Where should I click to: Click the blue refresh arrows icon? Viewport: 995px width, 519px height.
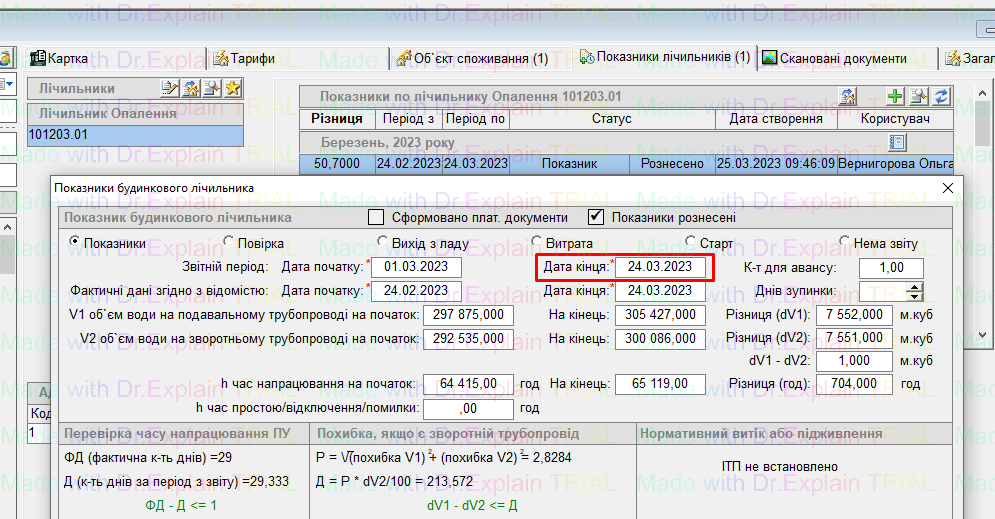[941, 97]
